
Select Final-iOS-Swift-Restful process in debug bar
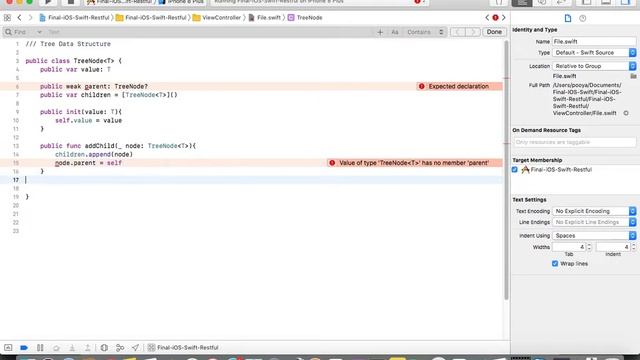[183, 348]
